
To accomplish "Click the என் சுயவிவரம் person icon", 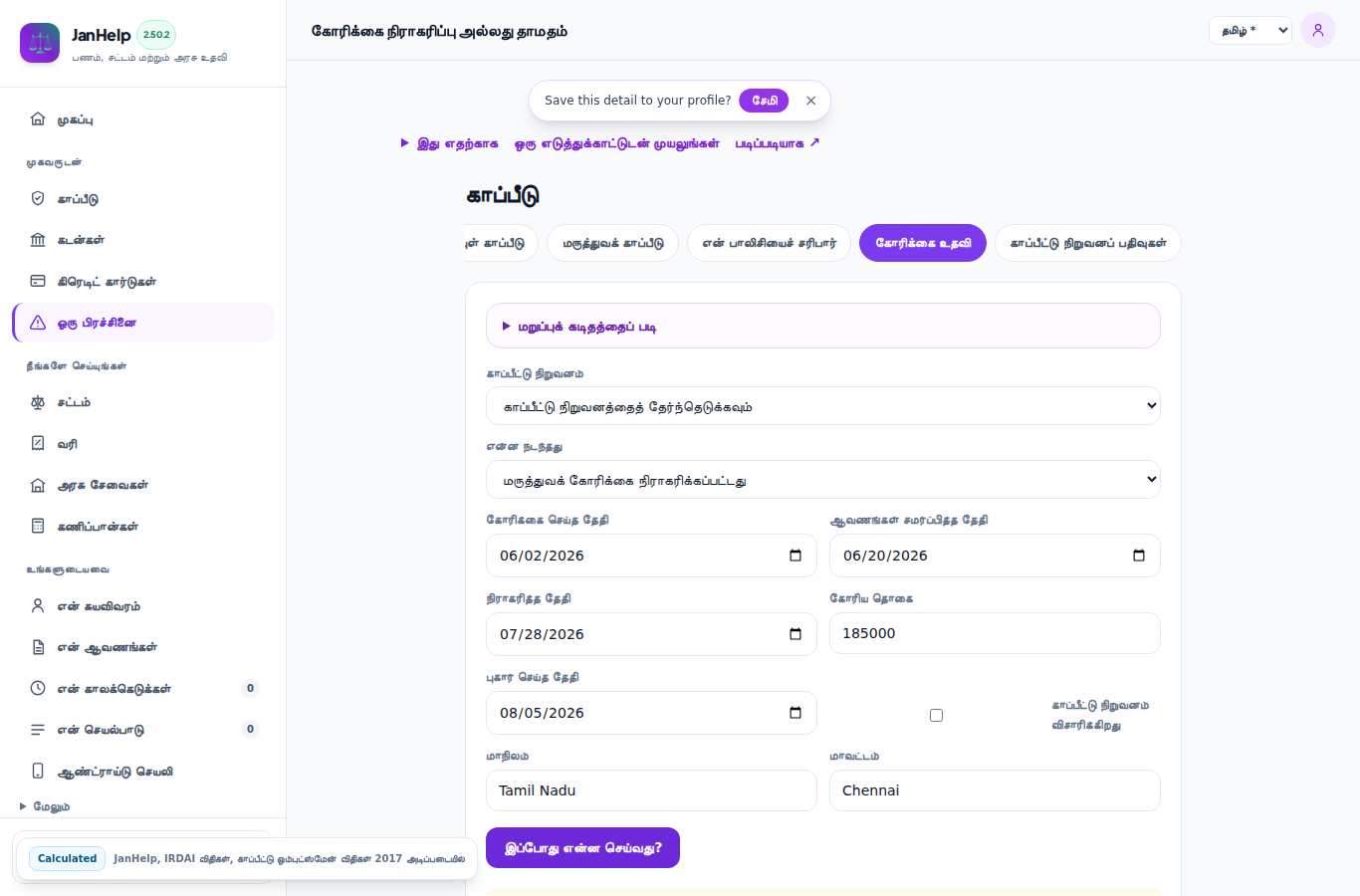I will tap(38, 605).
